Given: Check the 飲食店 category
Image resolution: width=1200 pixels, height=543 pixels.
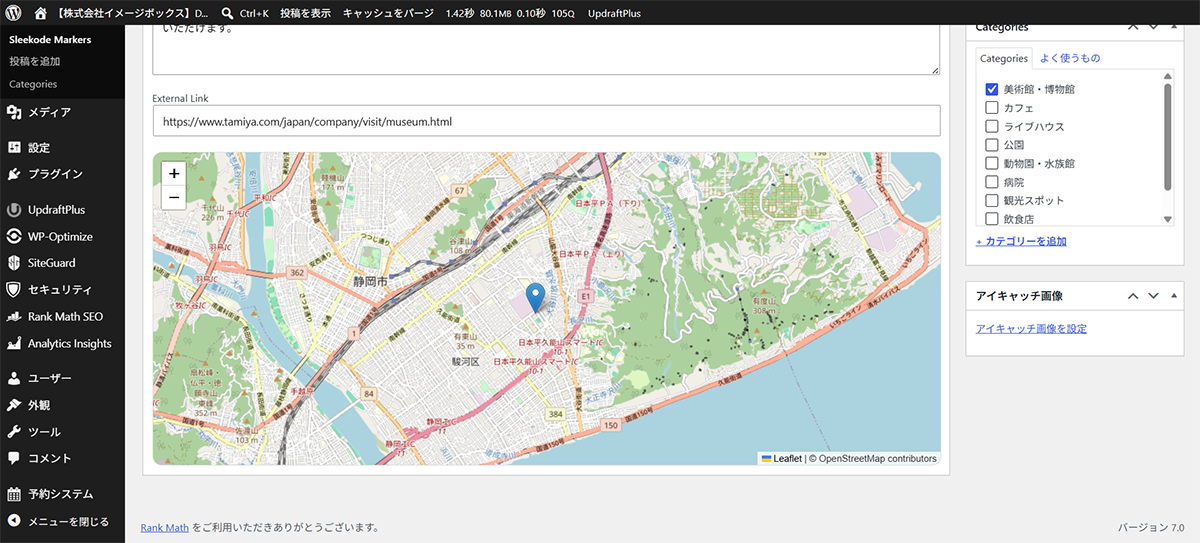Looking at the screenshot, I should click(x=992, y=218).
